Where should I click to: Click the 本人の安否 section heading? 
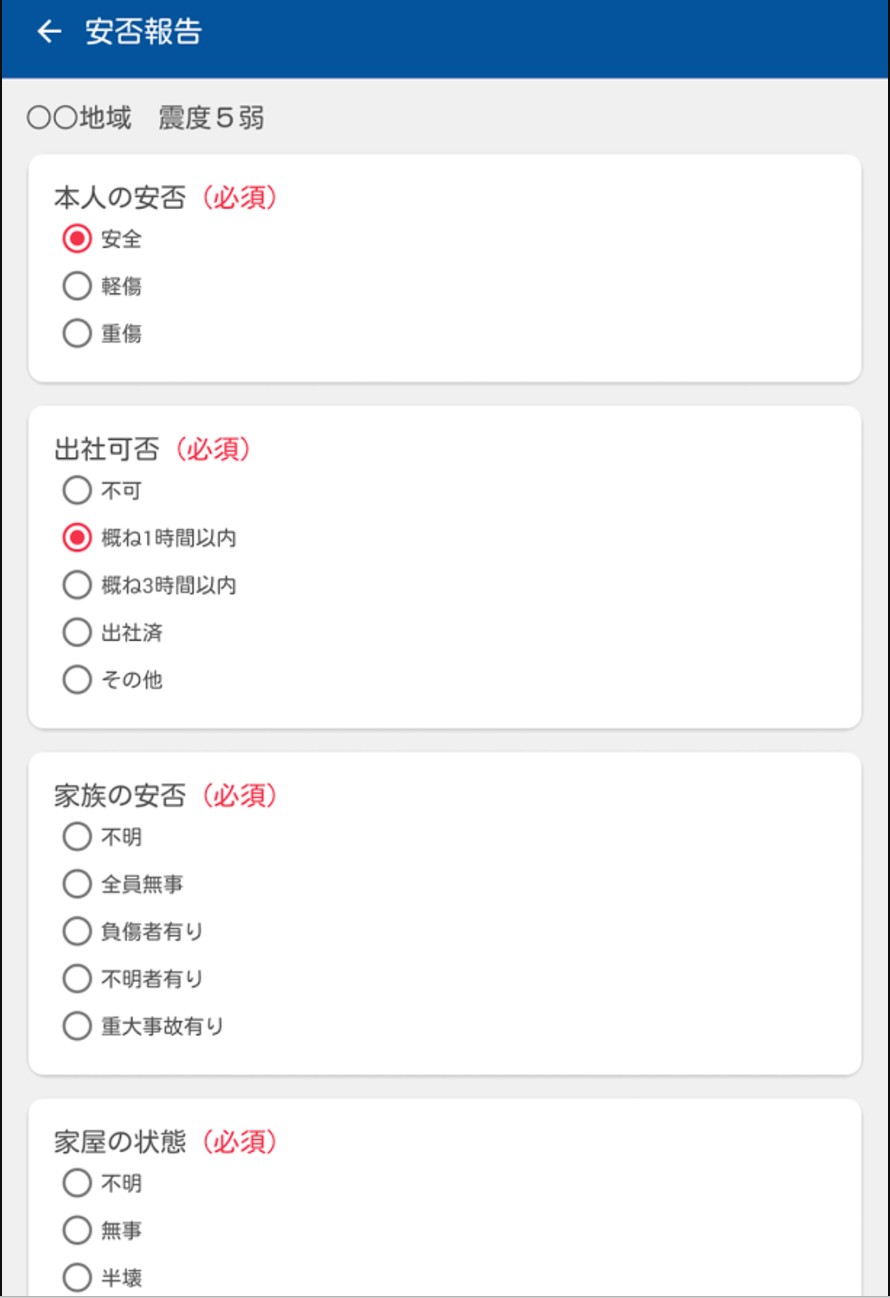click(x=120, y=198)
